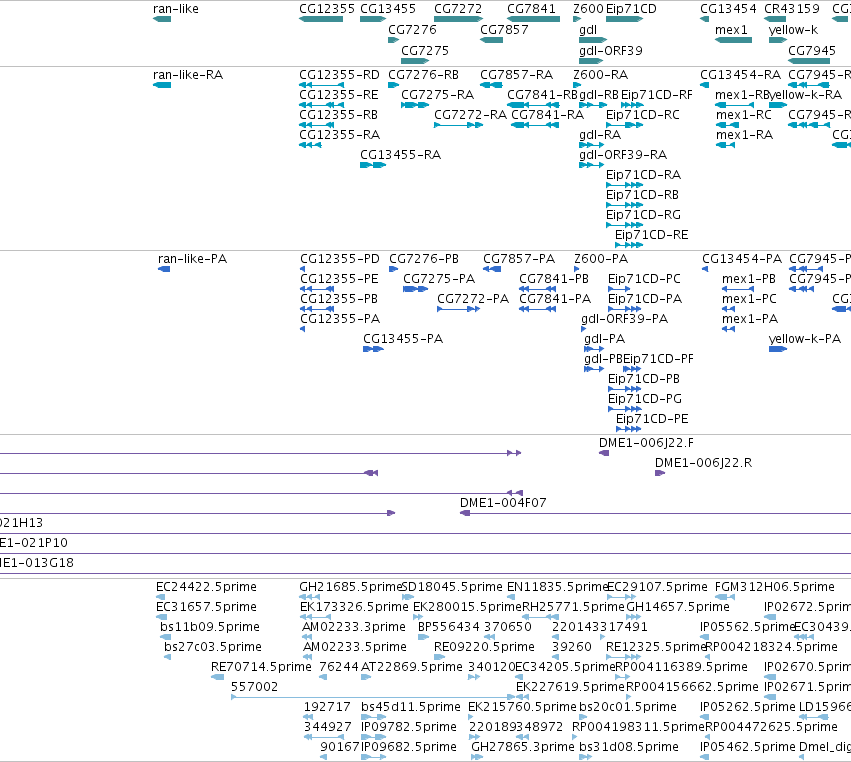Select transcript Eip71CD-RF
Image resolution: width=851 pixels, height=762 pixels.
(657, 94)
